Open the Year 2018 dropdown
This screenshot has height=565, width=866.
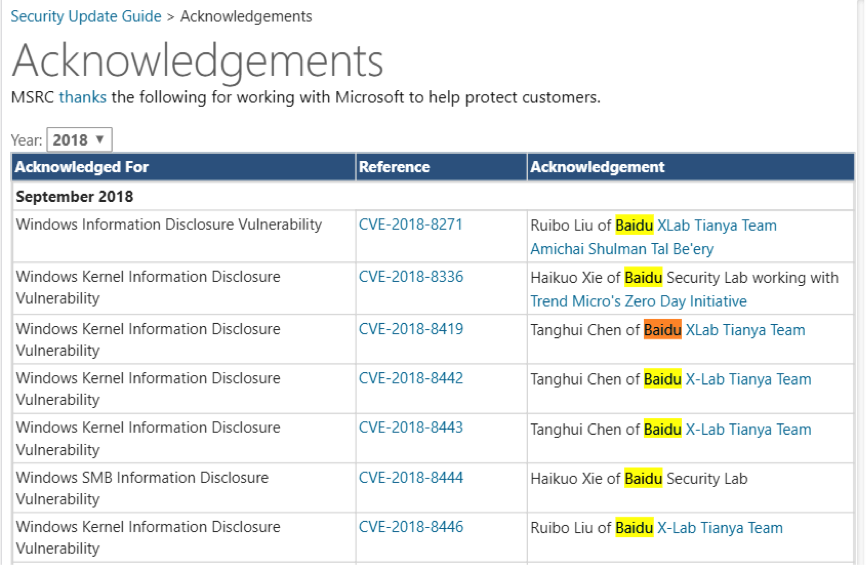click(x=79, y=140)
